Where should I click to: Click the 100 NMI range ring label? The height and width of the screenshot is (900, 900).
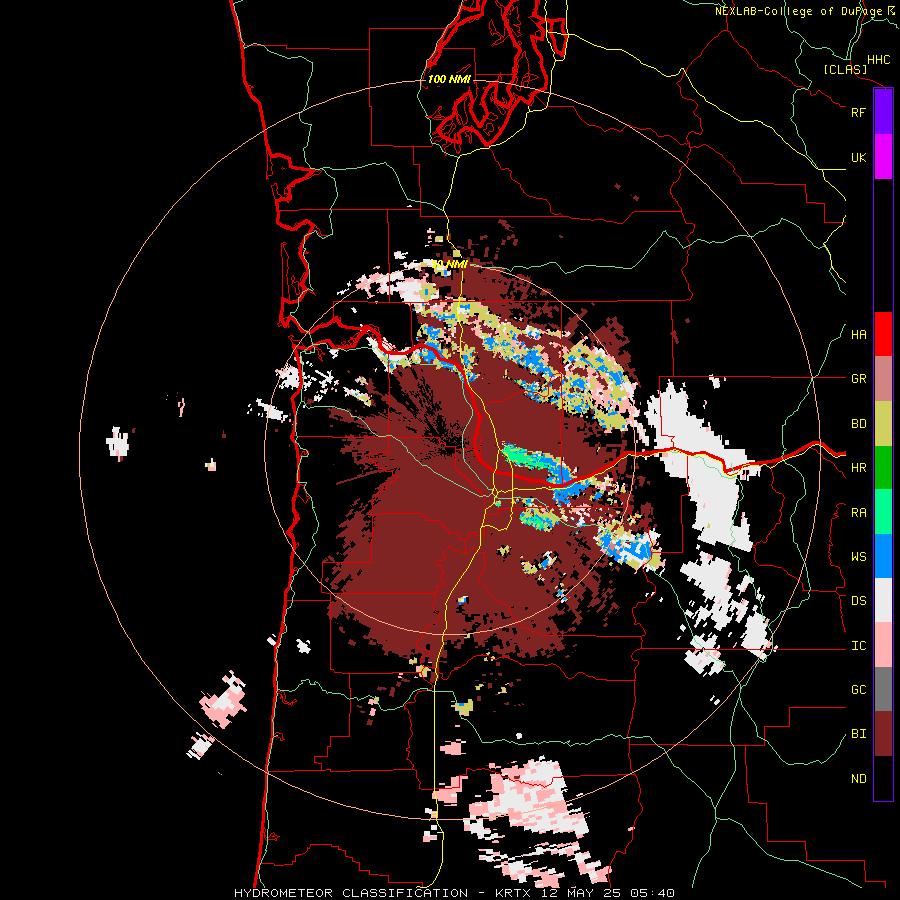[449, 79]
